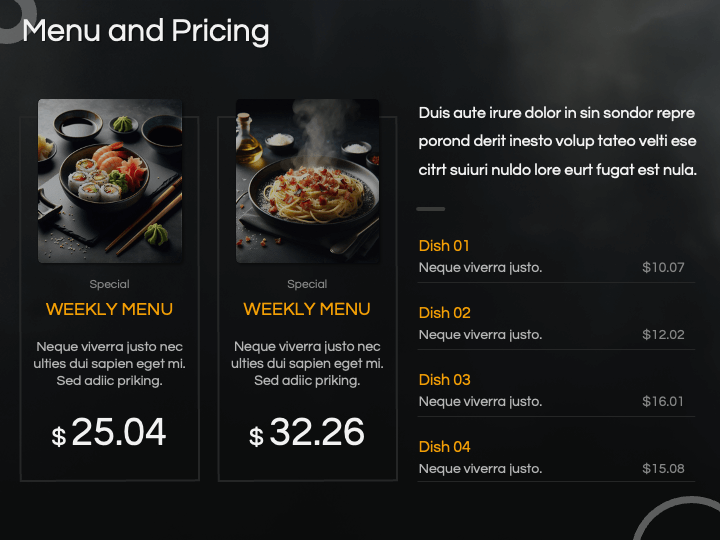Click the short divider line below intro

(x=431, y=209)
